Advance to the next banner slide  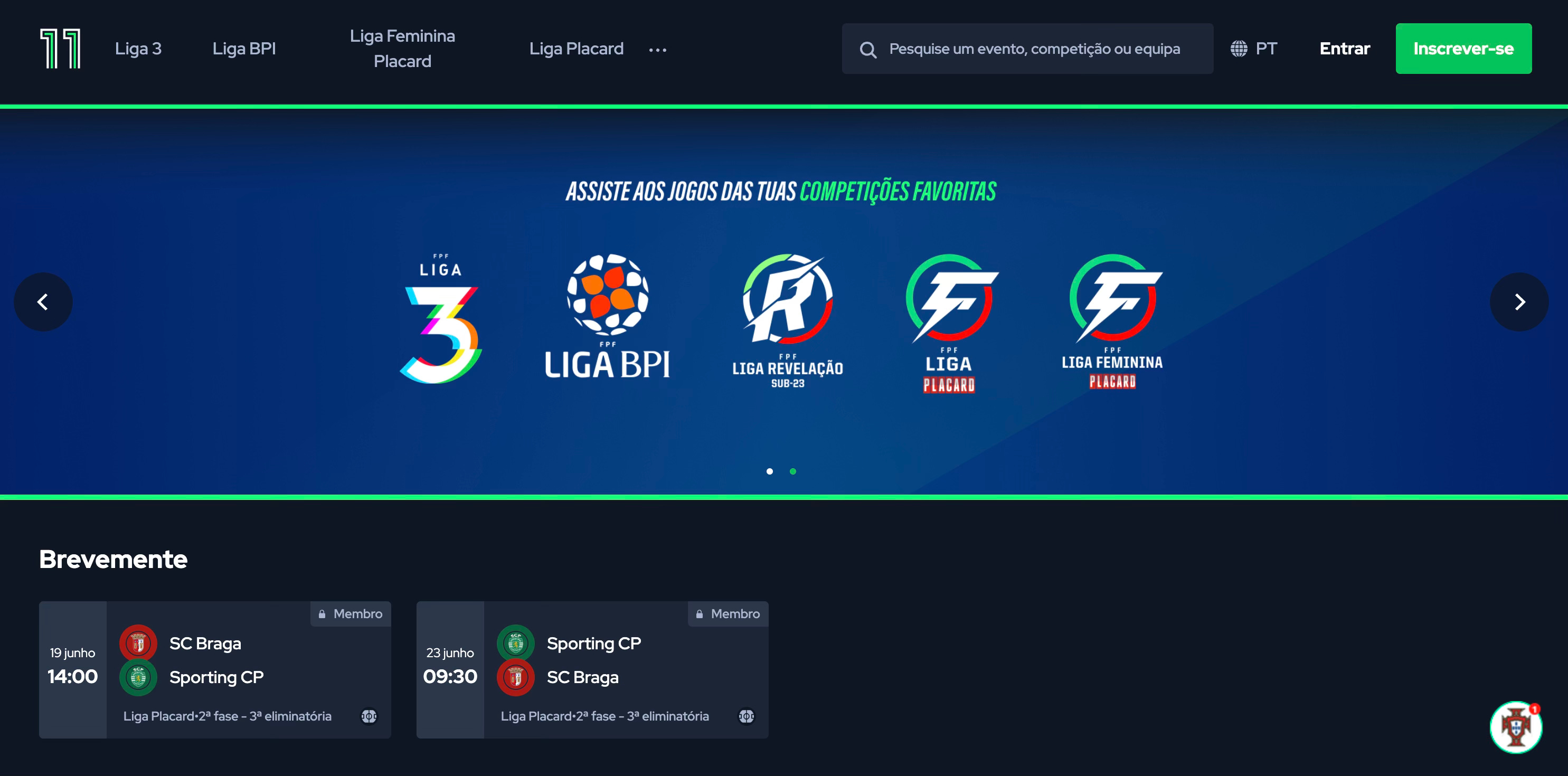[1519, 302]
